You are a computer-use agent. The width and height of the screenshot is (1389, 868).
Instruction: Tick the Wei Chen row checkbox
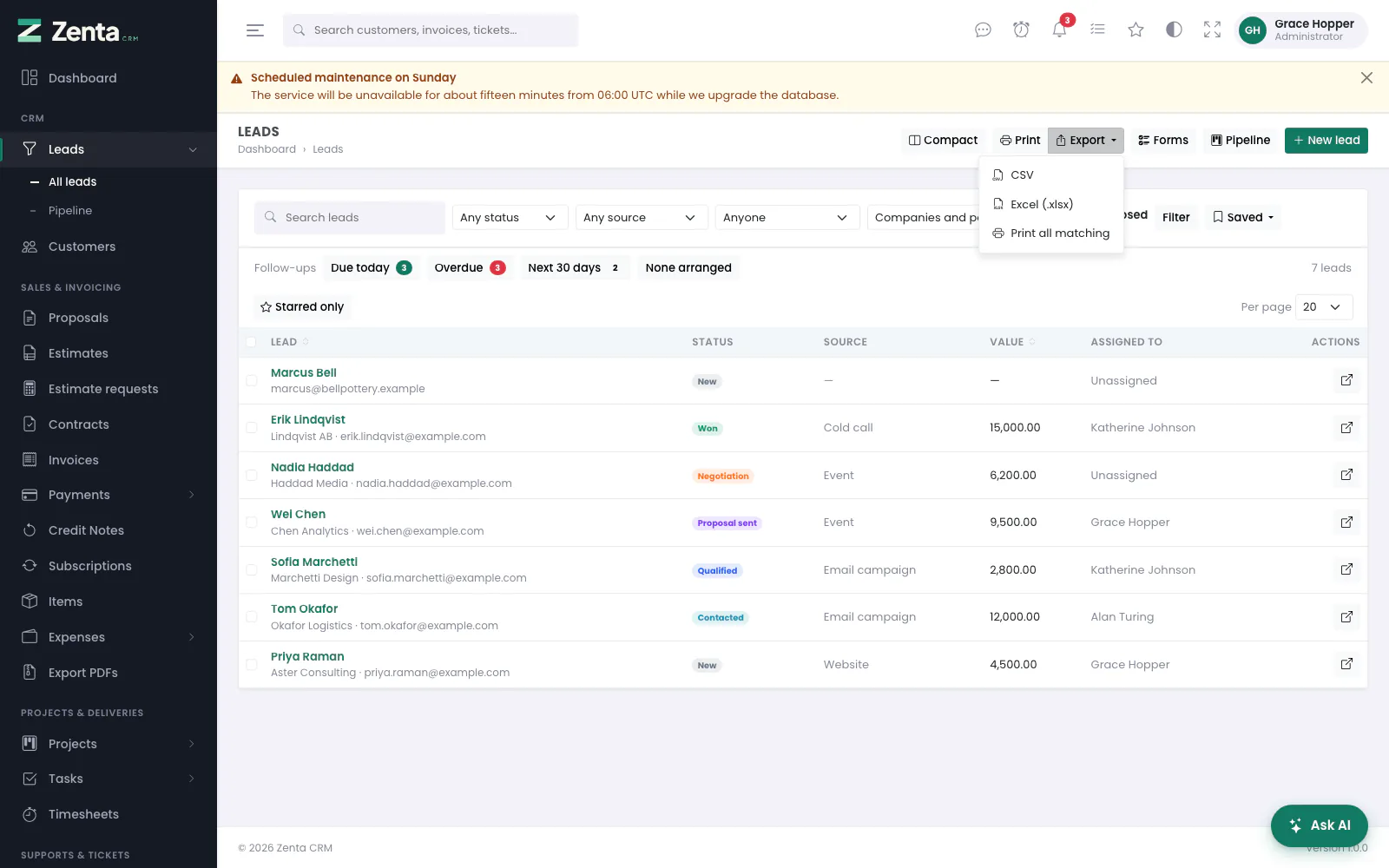click(251, 523)
